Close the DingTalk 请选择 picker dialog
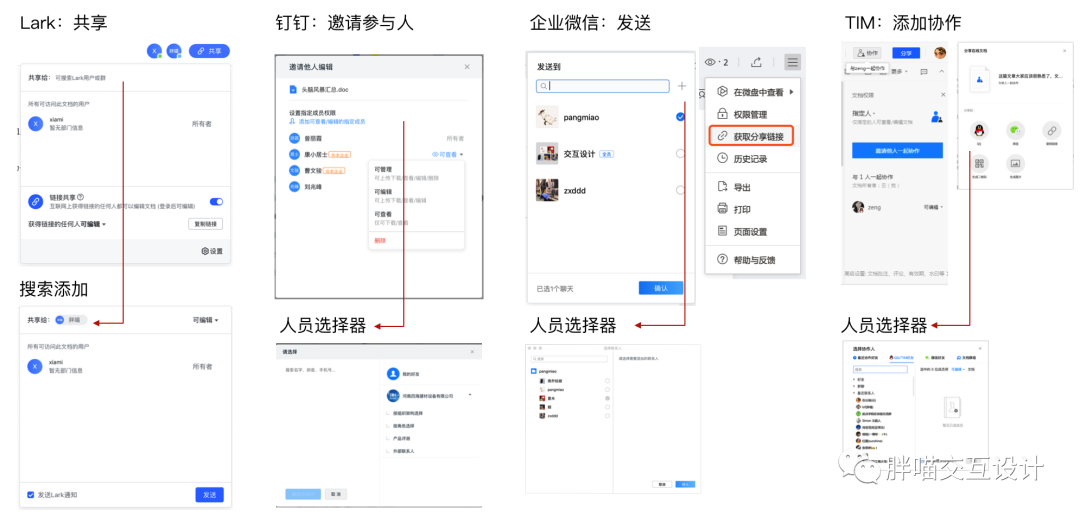The width and height of the screenshot is (1080, 516). point(472,352)
